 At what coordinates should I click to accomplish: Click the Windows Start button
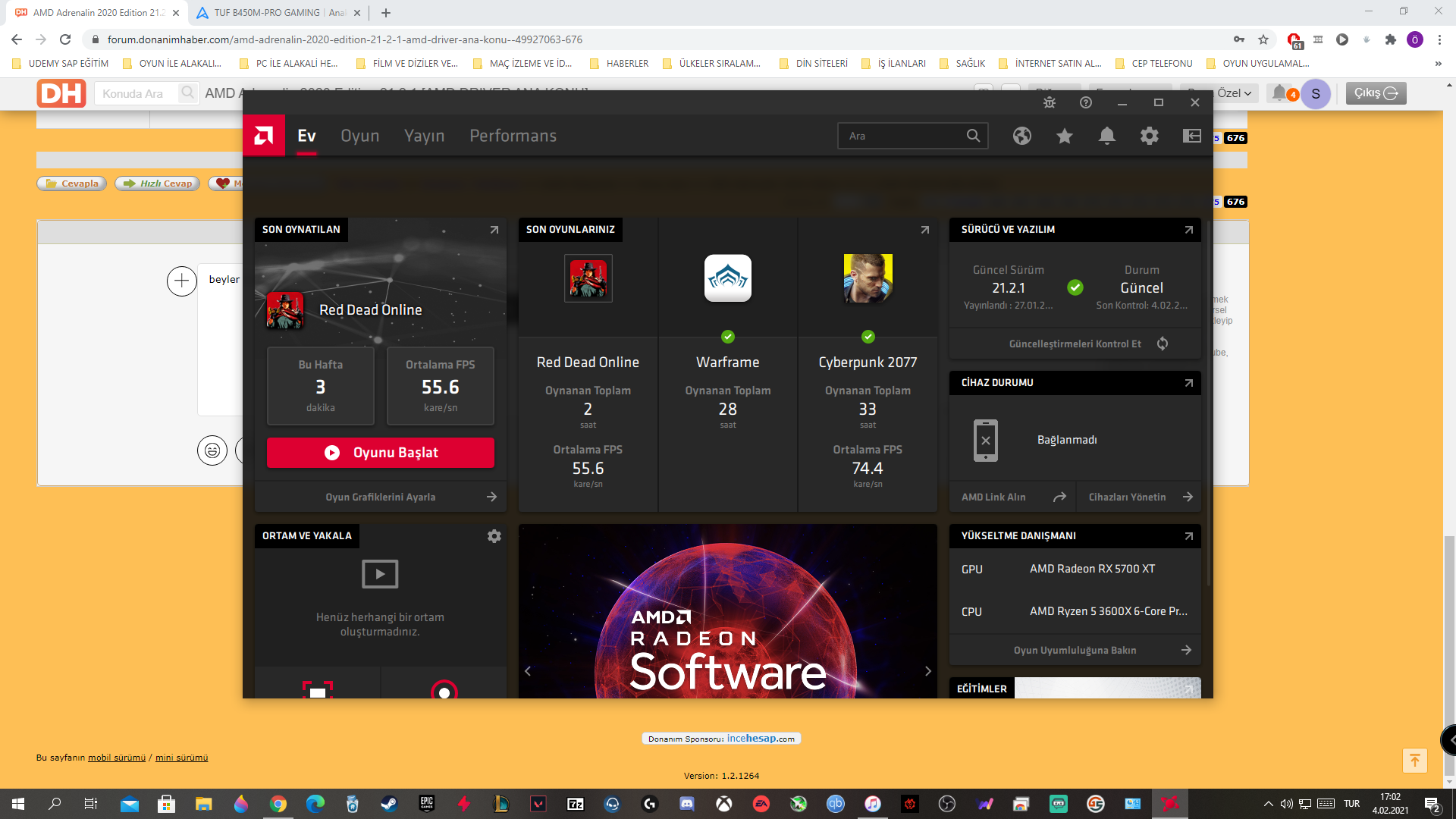click(18, 804)
